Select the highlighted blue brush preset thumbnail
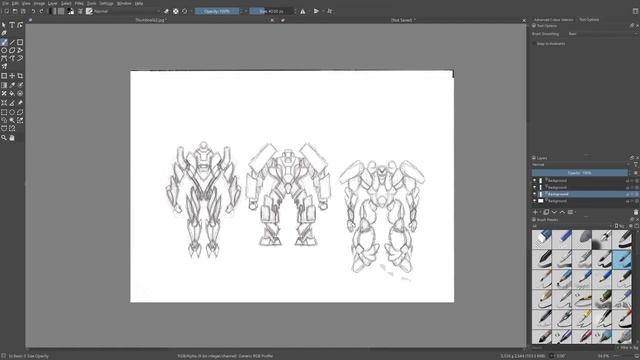The height and width of the screenshot is (360, 640). click(x=622, y=259)
